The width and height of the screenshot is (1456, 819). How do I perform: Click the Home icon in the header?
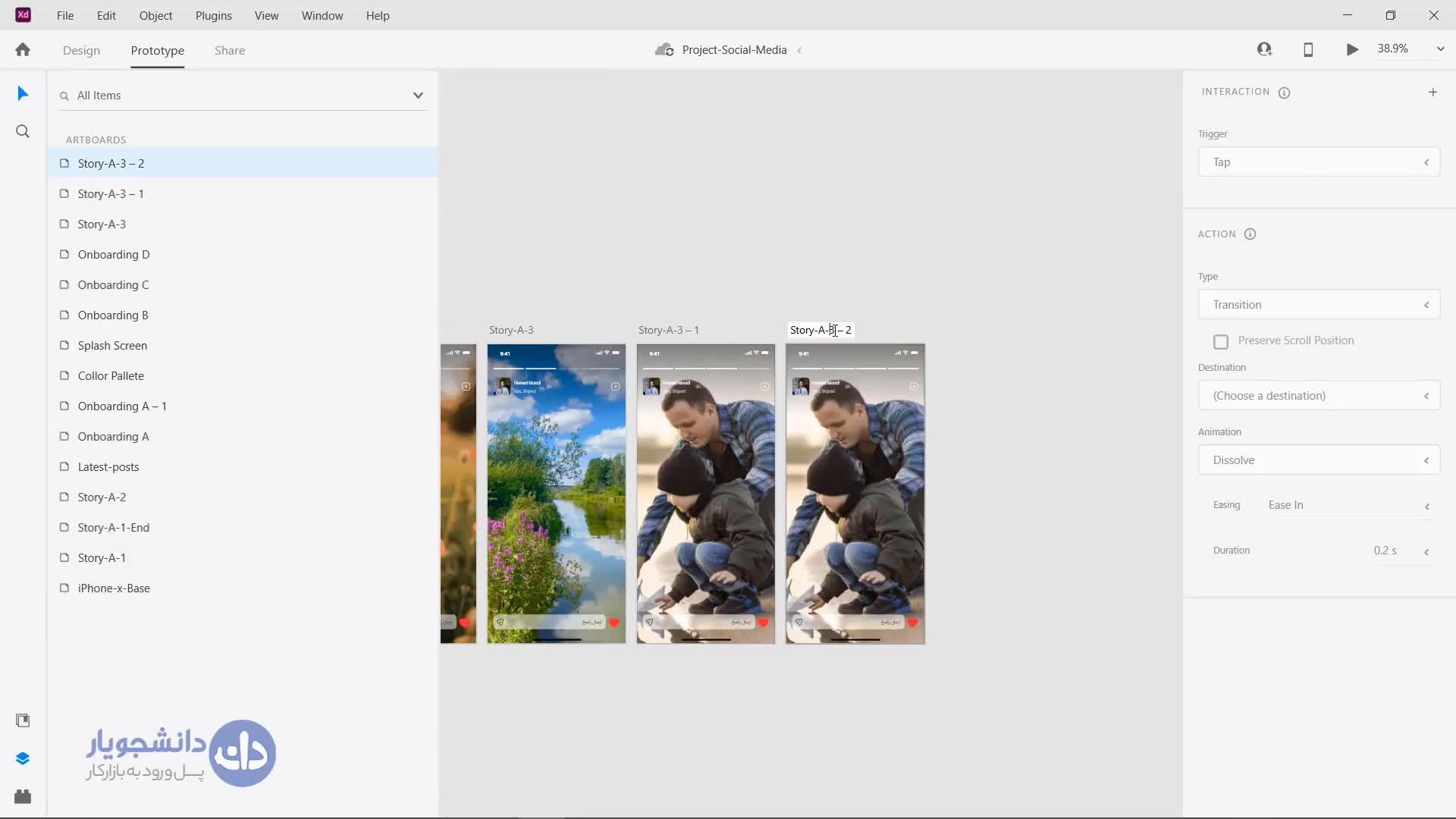tap(23, 50)
